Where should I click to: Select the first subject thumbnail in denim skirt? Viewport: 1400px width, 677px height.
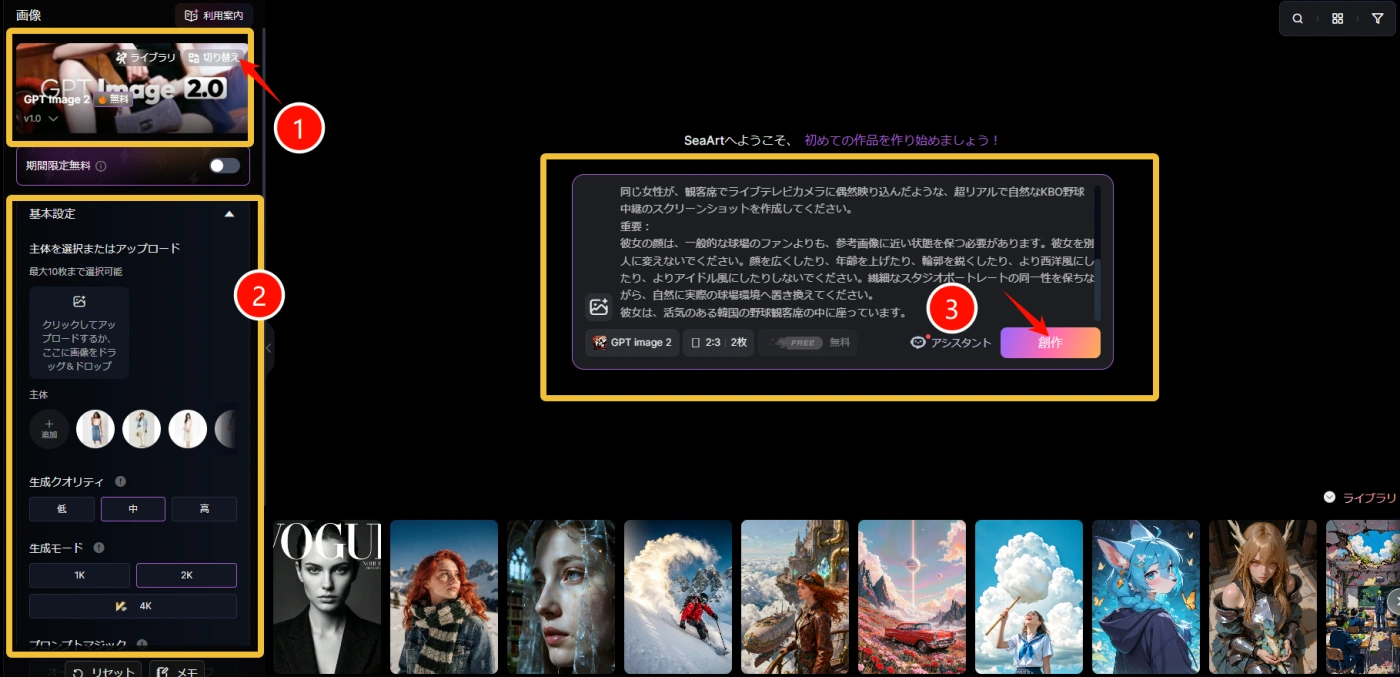point(95,429)
